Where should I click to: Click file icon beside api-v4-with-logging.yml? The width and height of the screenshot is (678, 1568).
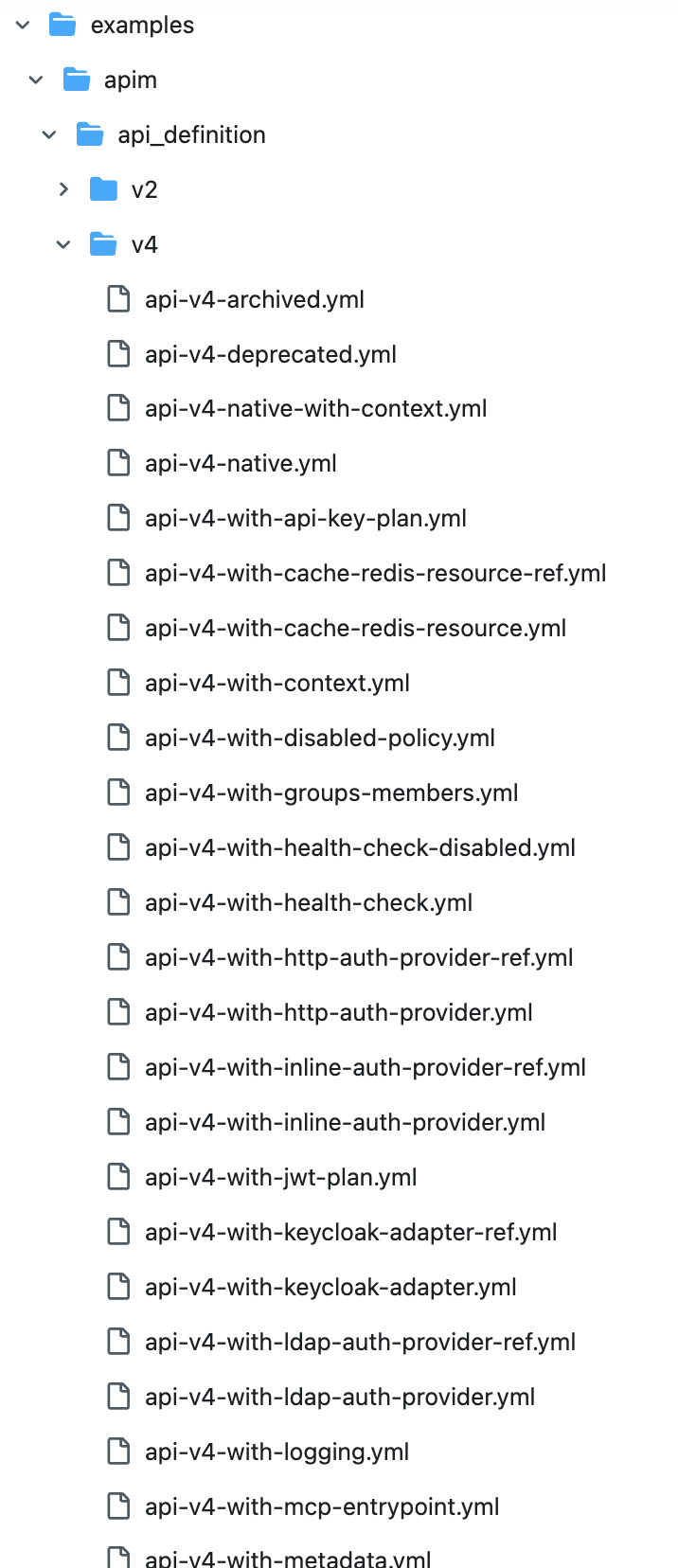click(x=118, y=1452)
